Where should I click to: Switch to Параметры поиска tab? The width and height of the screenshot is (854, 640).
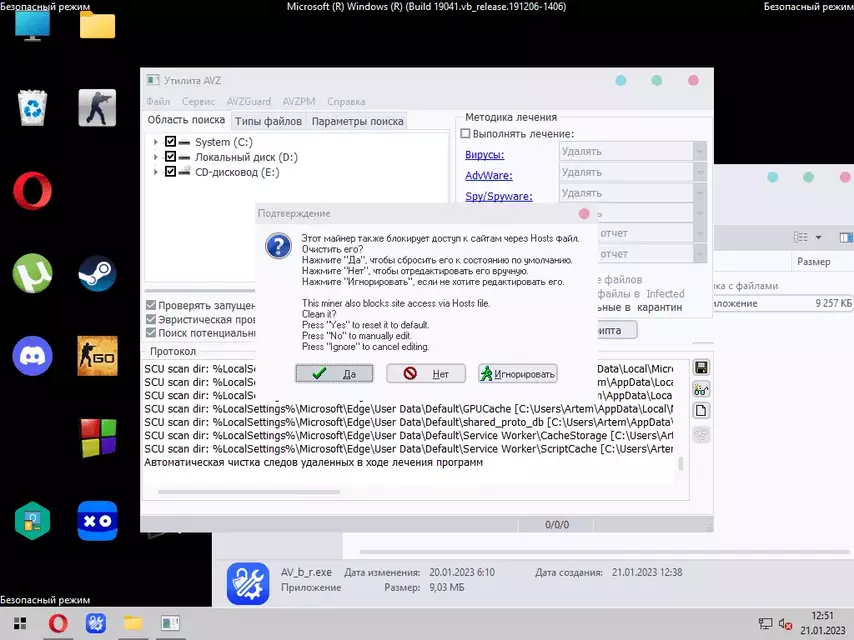357,121
